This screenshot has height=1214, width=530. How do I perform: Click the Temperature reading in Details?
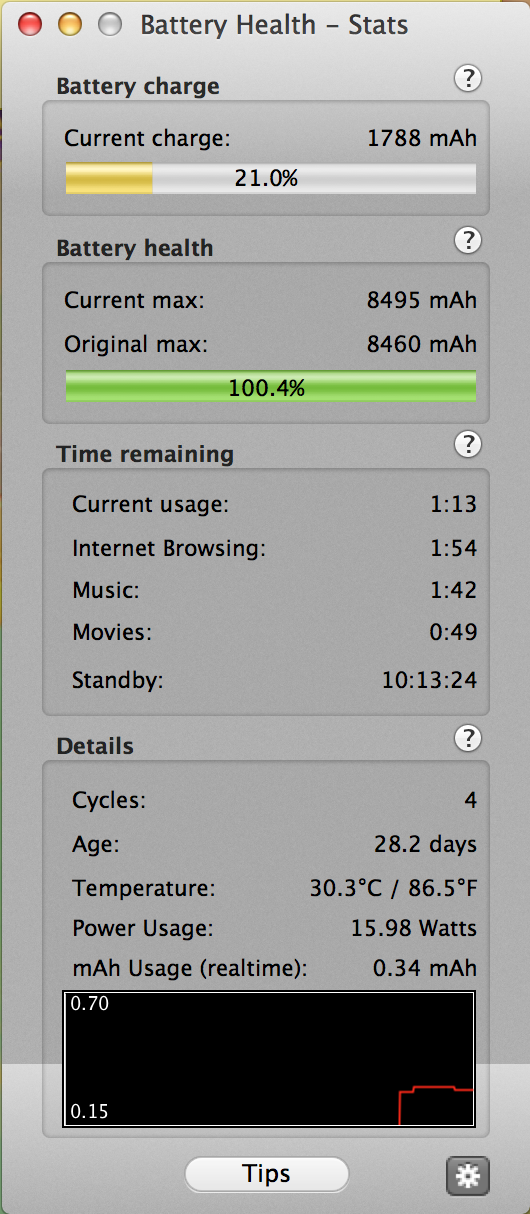tap(393, 888)
